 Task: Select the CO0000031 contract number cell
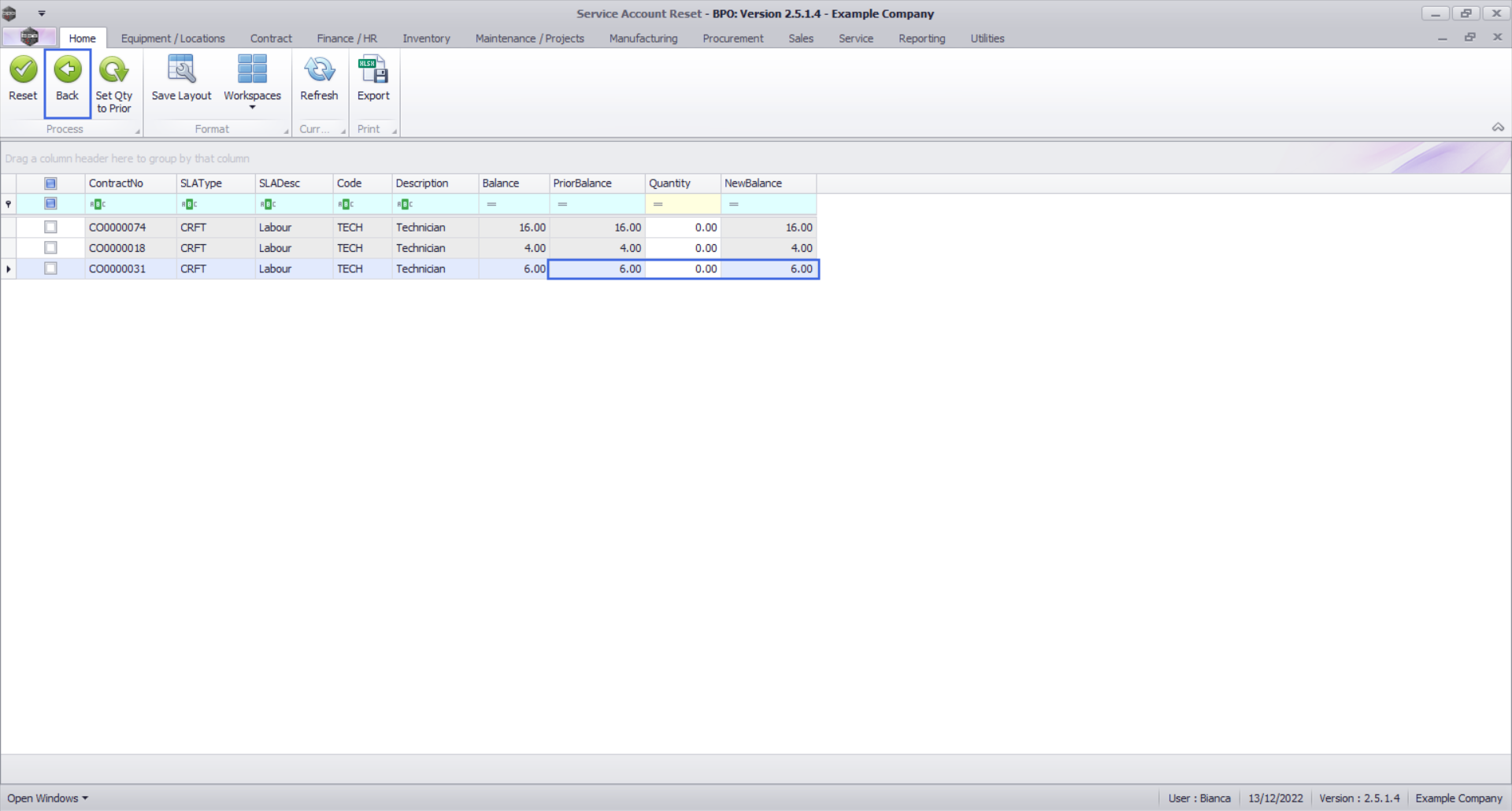point(131,268)
